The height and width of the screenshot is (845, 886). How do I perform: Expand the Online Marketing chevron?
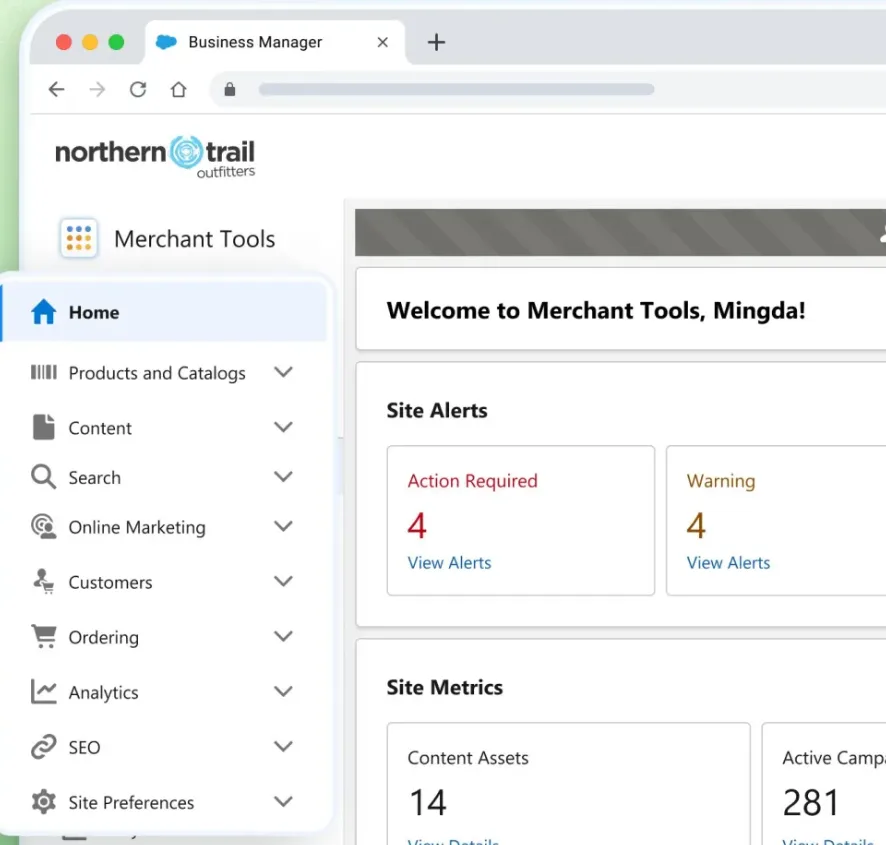click(x=284, y=526)
